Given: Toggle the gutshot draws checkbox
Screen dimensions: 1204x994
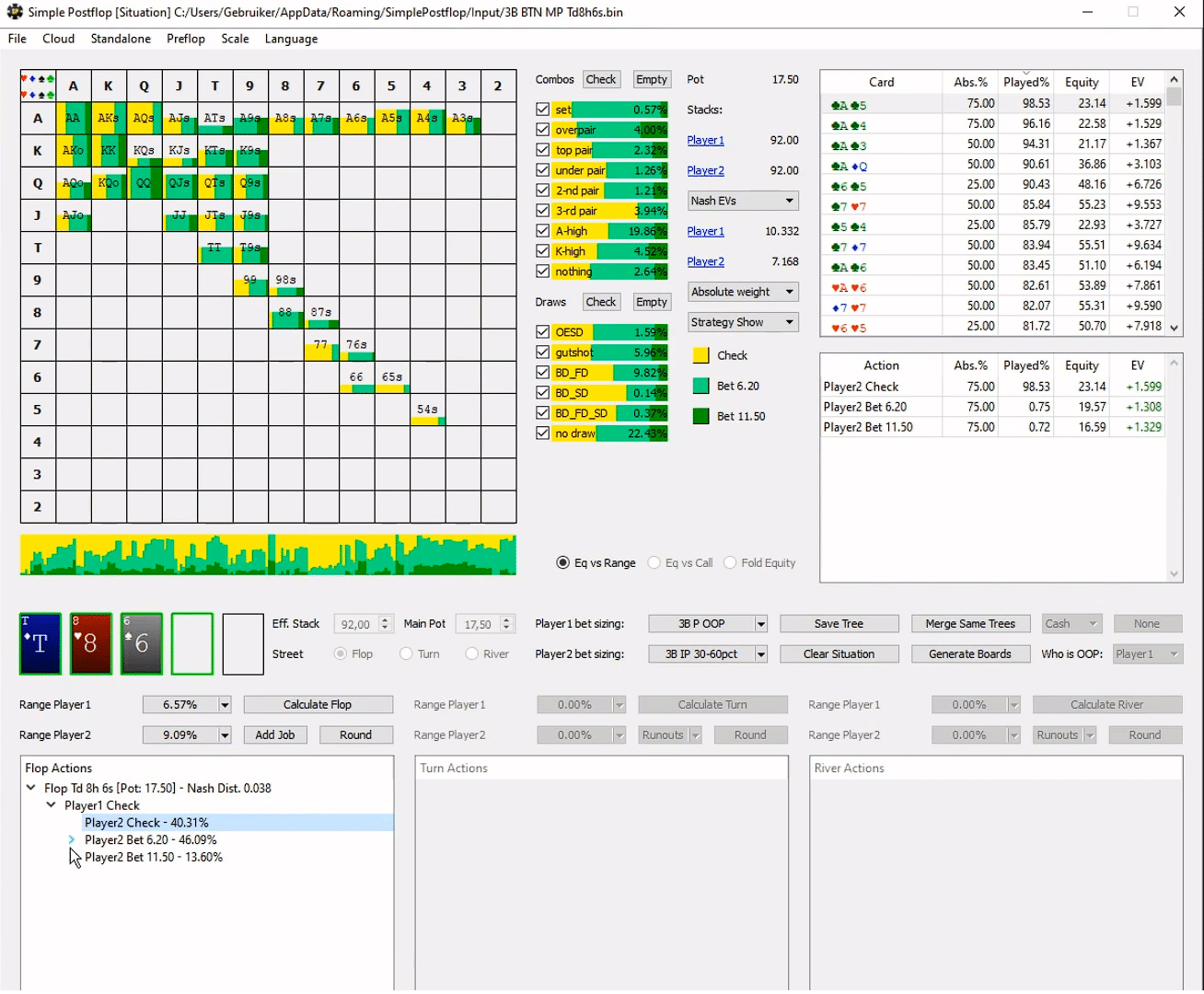Looking at the screenshot, I should pos(543,353).
